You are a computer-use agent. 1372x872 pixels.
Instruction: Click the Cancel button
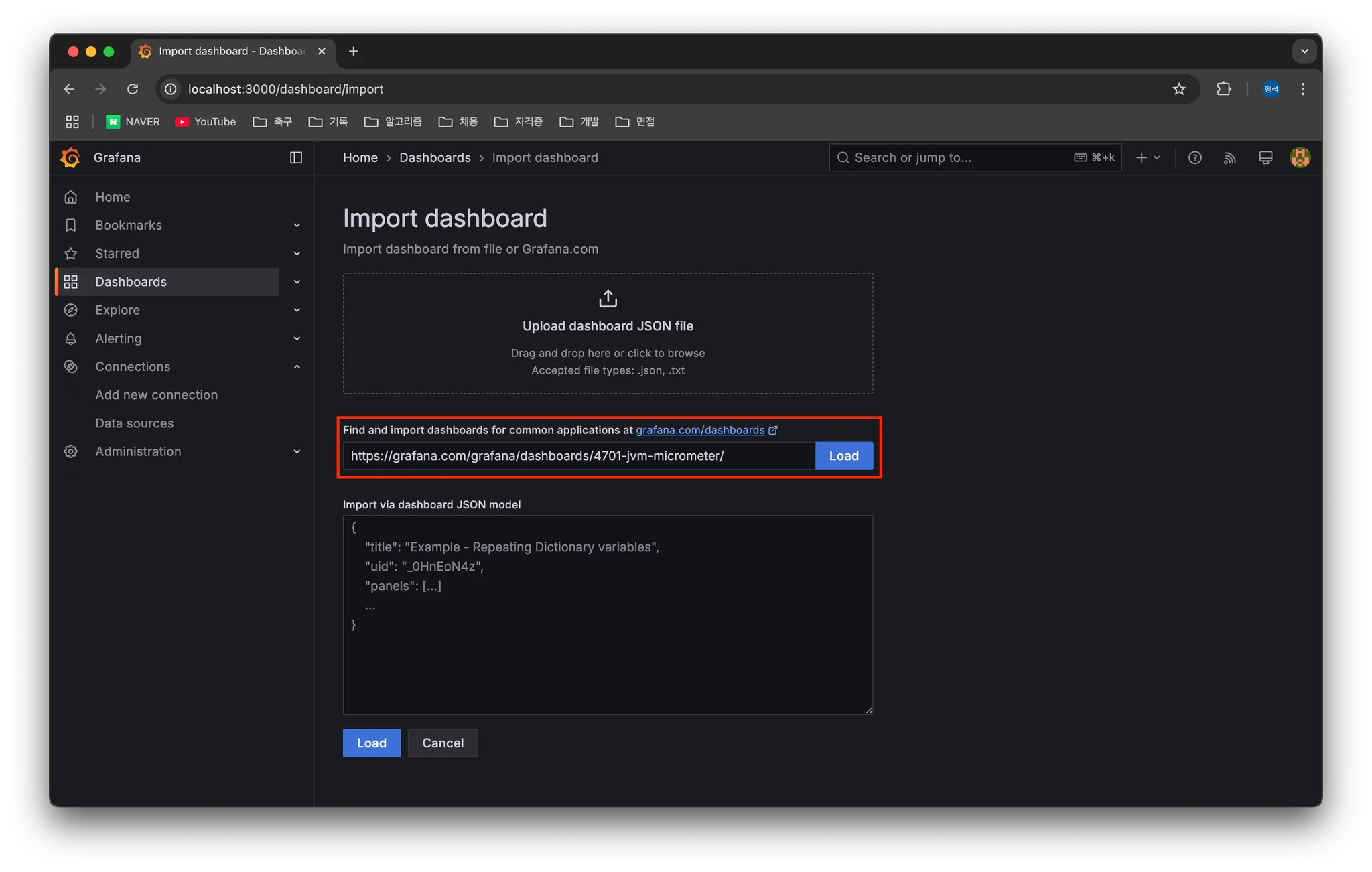click(x=442, y=743)
